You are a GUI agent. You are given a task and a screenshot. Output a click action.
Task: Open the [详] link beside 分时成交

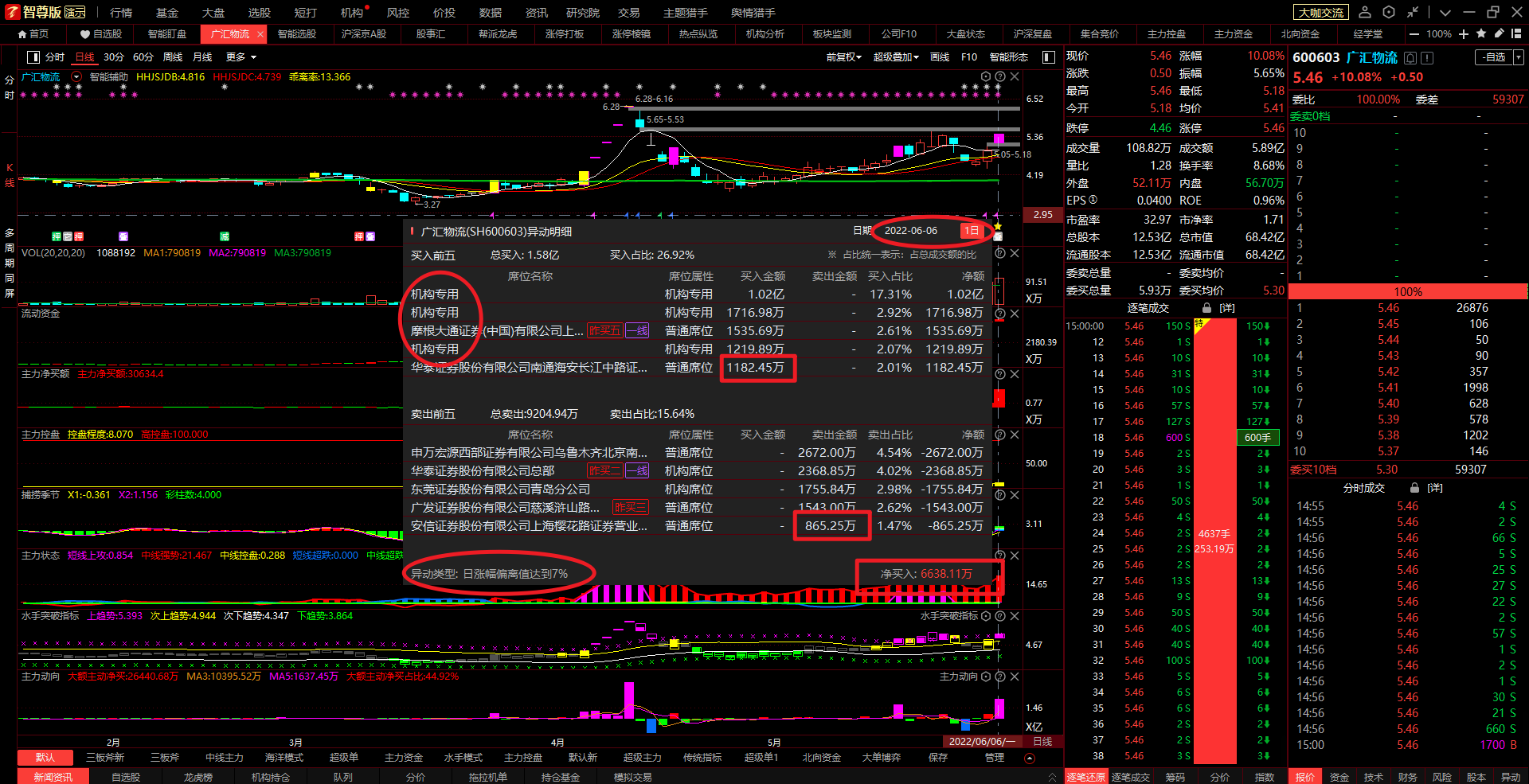[1435, 488]
